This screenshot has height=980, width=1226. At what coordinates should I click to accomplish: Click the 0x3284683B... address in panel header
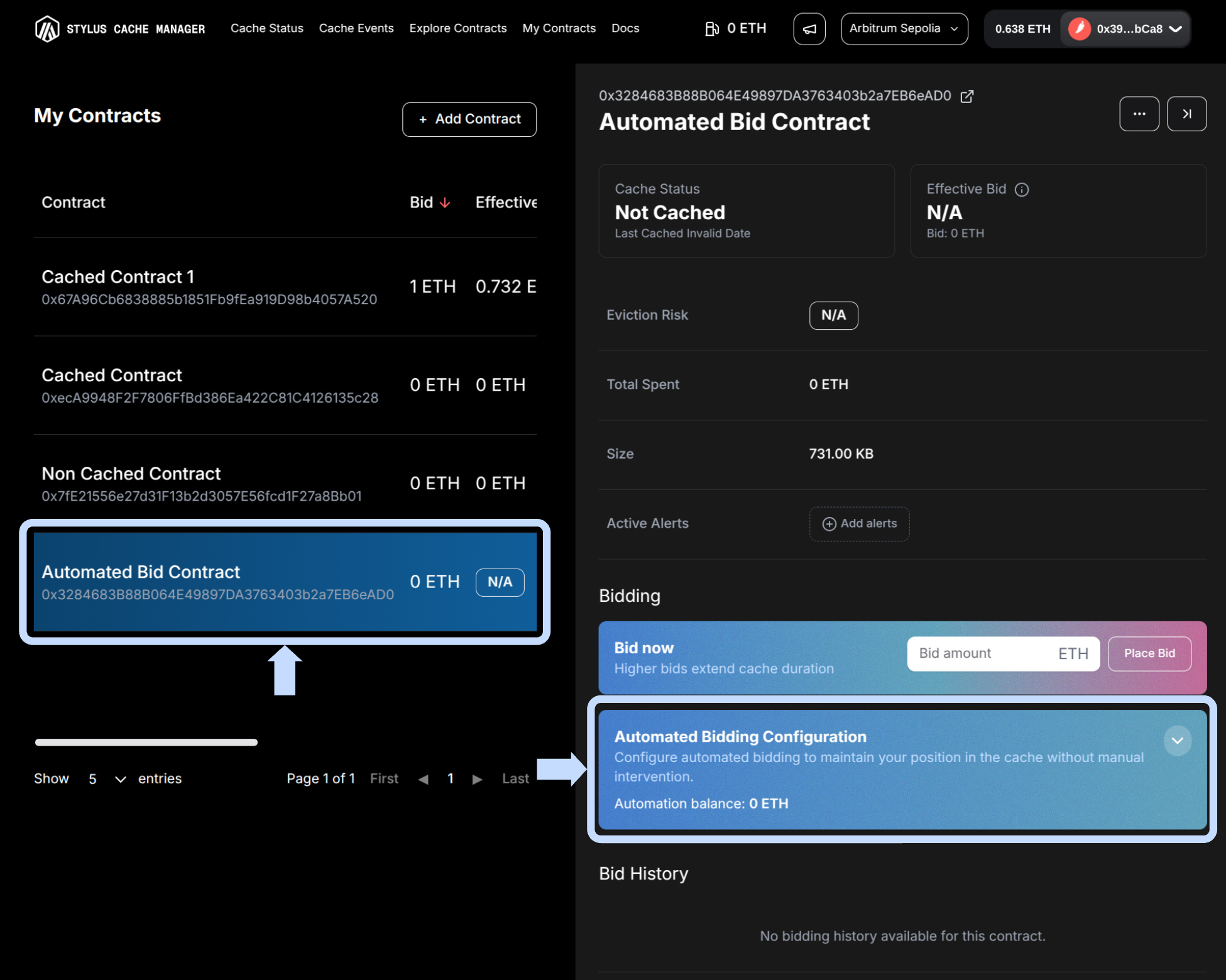(x=775, y=96)
